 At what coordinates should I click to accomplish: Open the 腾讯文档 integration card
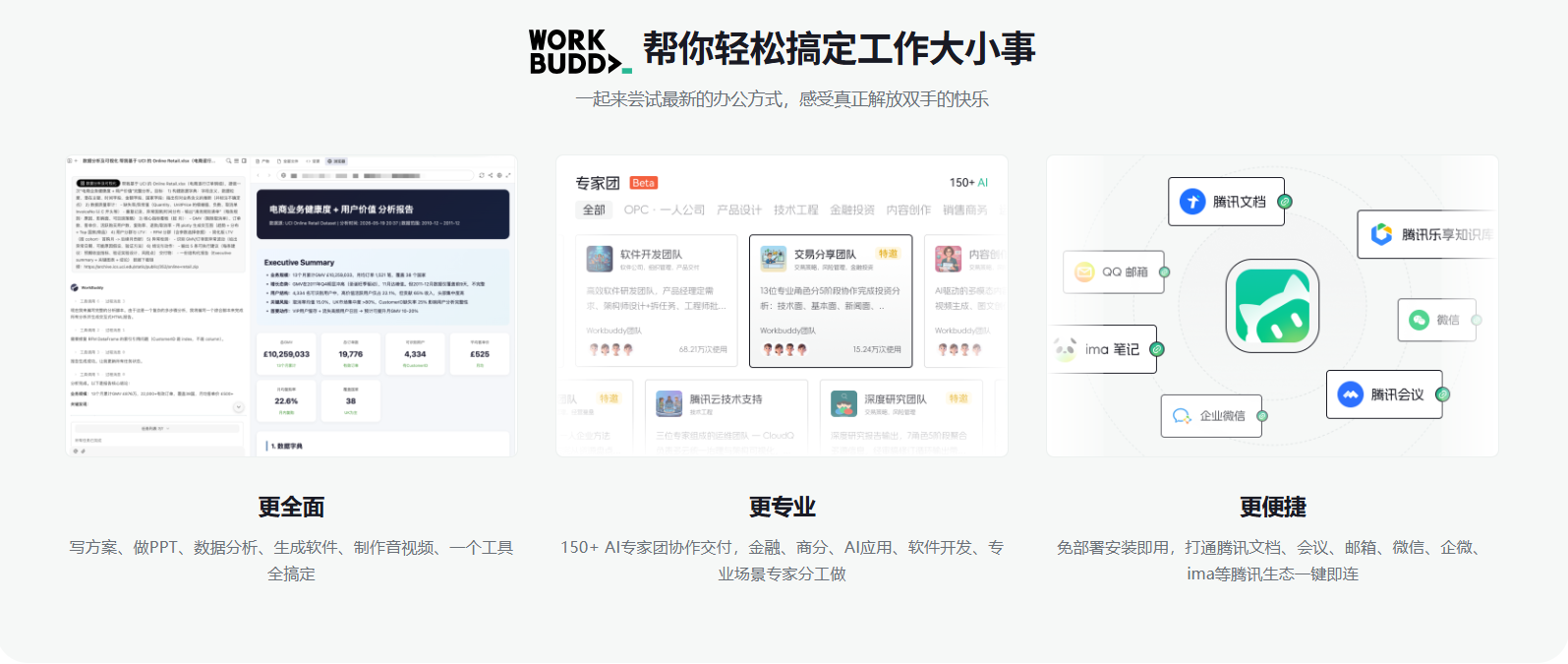(x=1226, y=202)
